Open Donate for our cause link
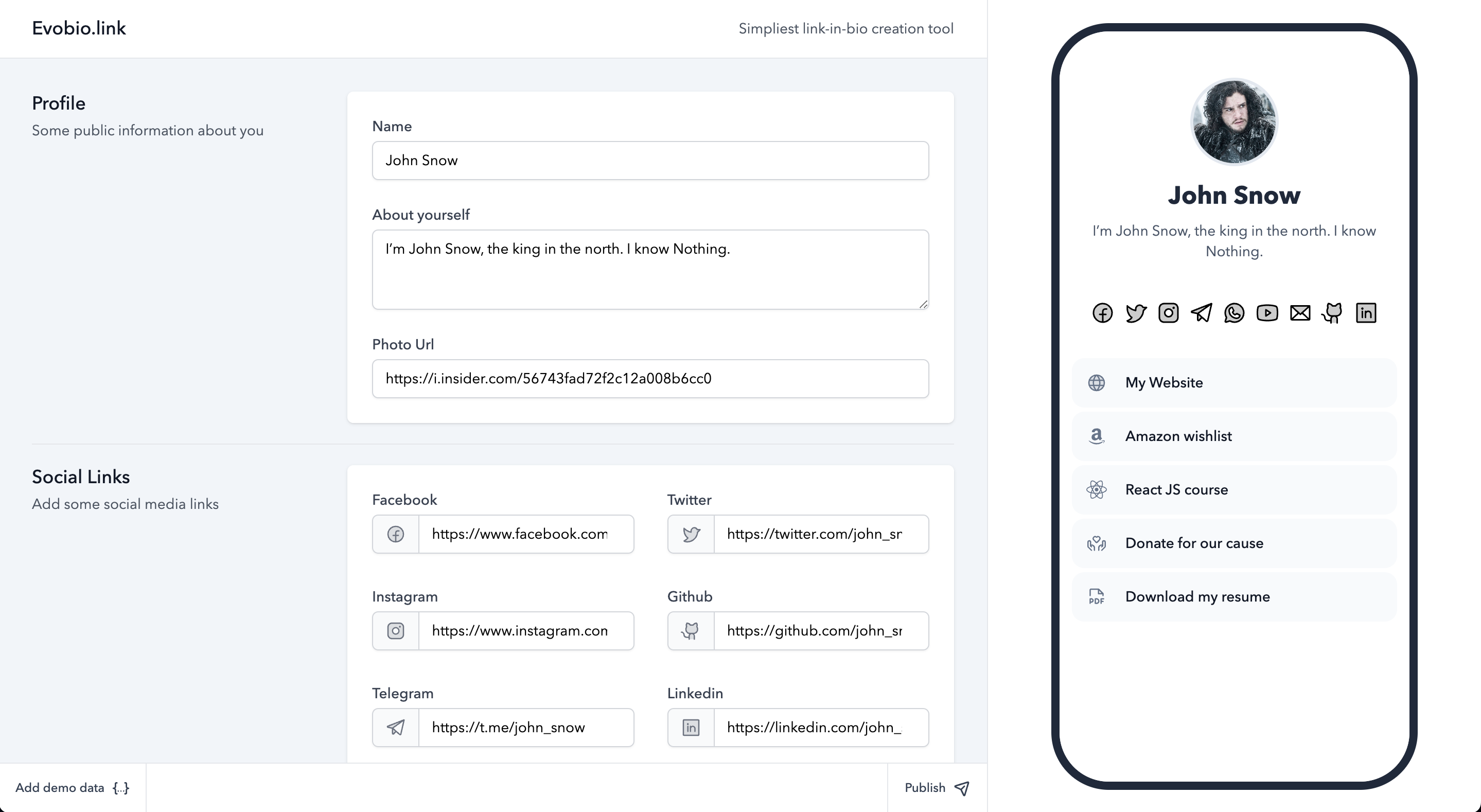This screenshot has height=812, width=1481. pyautogui.click(x=1234, y=543)
